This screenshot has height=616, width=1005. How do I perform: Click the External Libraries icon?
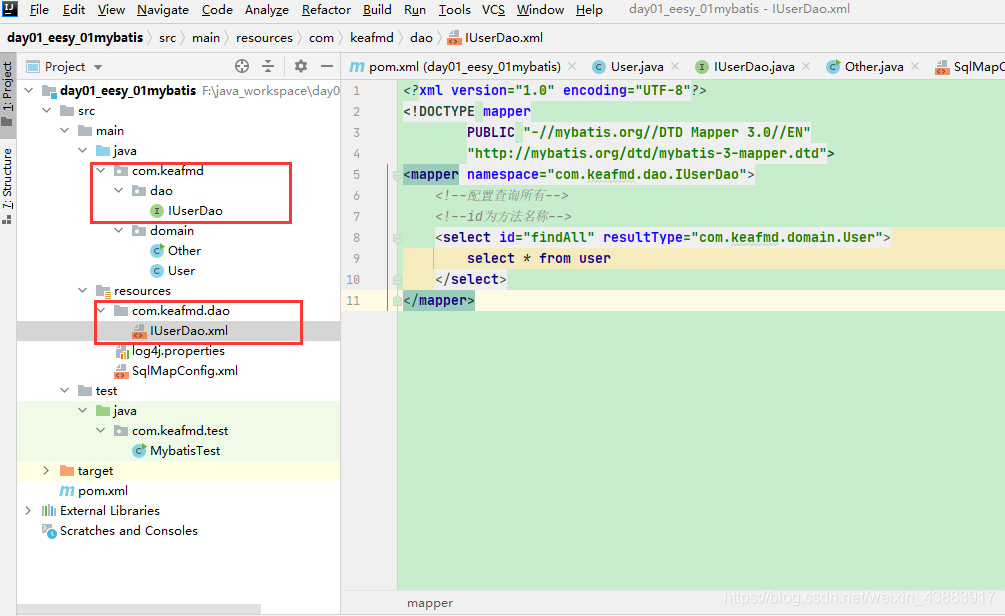tap(49, 511)
